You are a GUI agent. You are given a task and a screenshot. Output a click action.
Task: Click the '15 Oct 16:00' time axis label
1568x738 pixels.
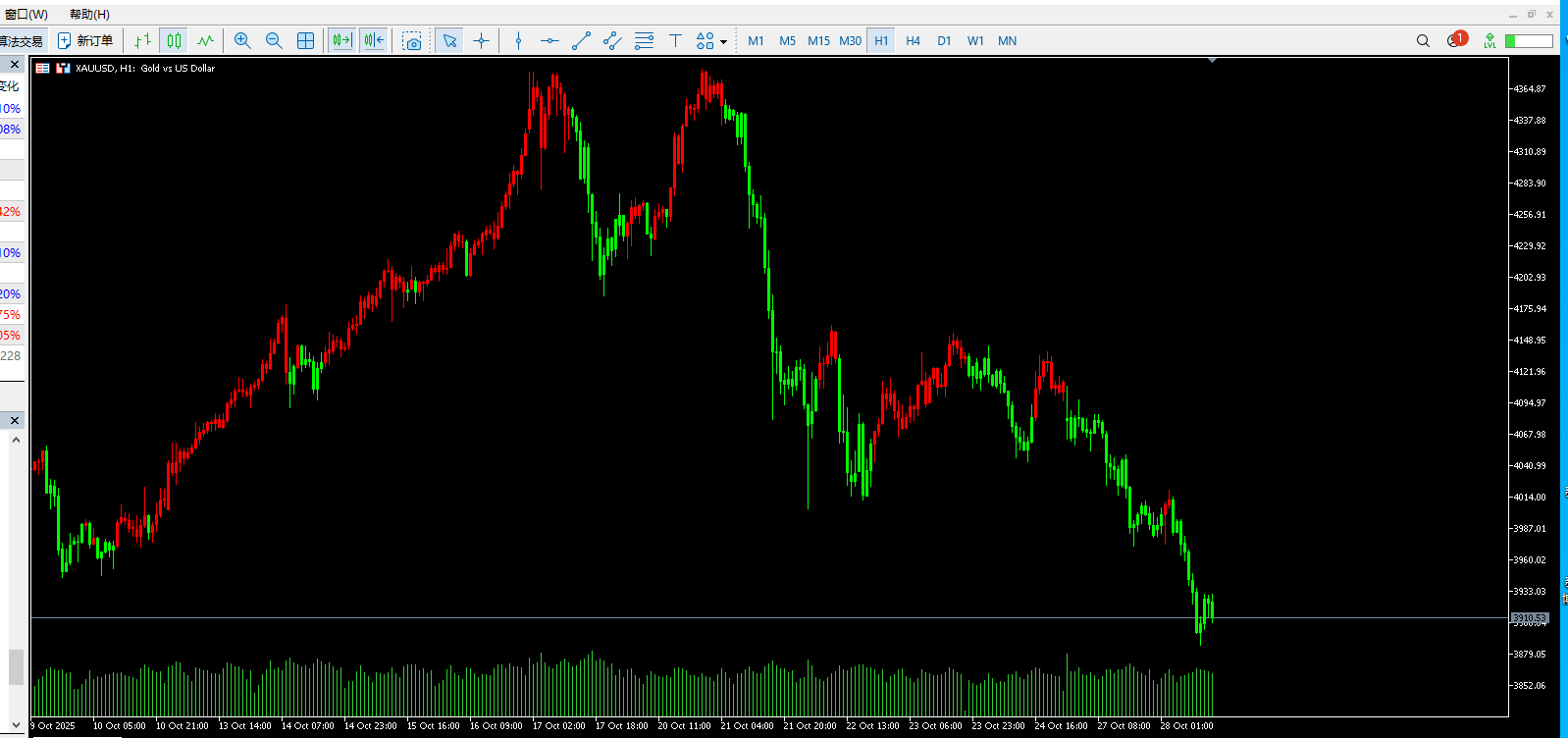pos(433,726)
